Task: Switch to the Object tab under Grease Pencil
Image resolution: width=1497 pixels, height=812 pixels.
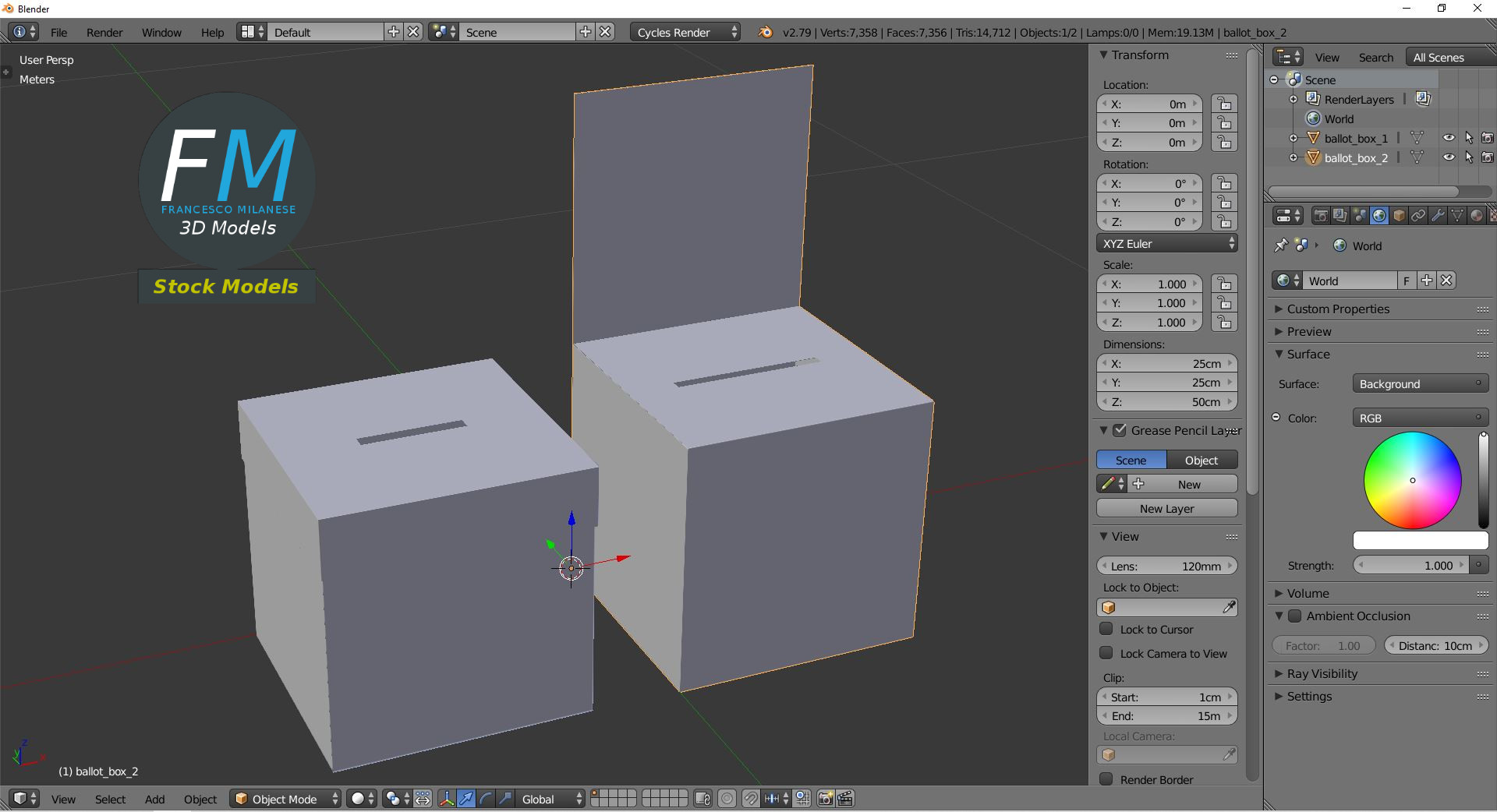Action: tap(1200, 460)
